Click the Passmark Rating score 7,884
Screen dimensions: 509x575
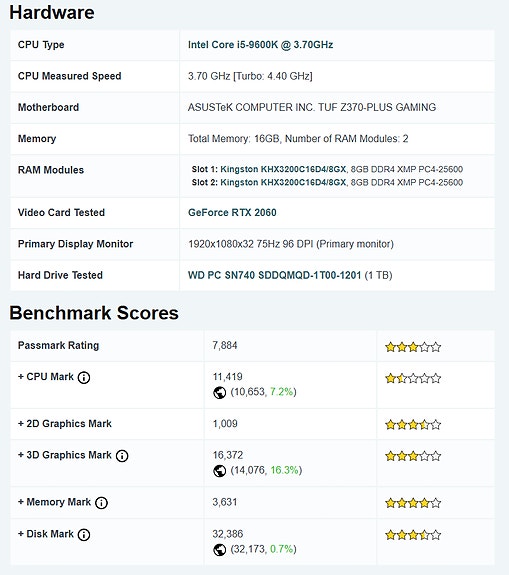(x=225, y=345)
